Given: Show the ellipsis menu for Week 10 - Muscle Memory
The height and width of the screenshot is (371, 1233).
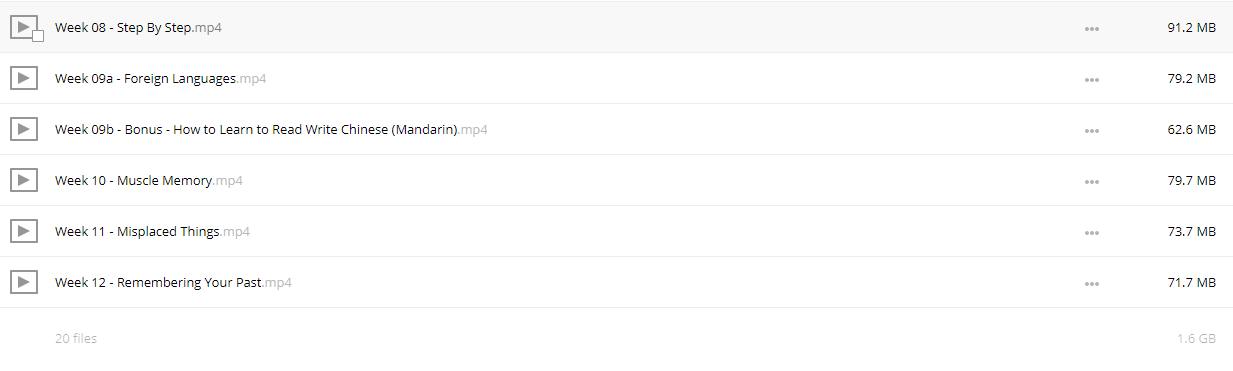Looking at the screenshot, I should click(x=1091, y=182).
